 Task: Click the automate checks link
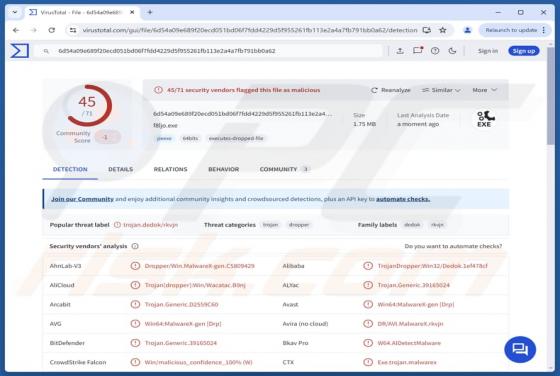403,199
